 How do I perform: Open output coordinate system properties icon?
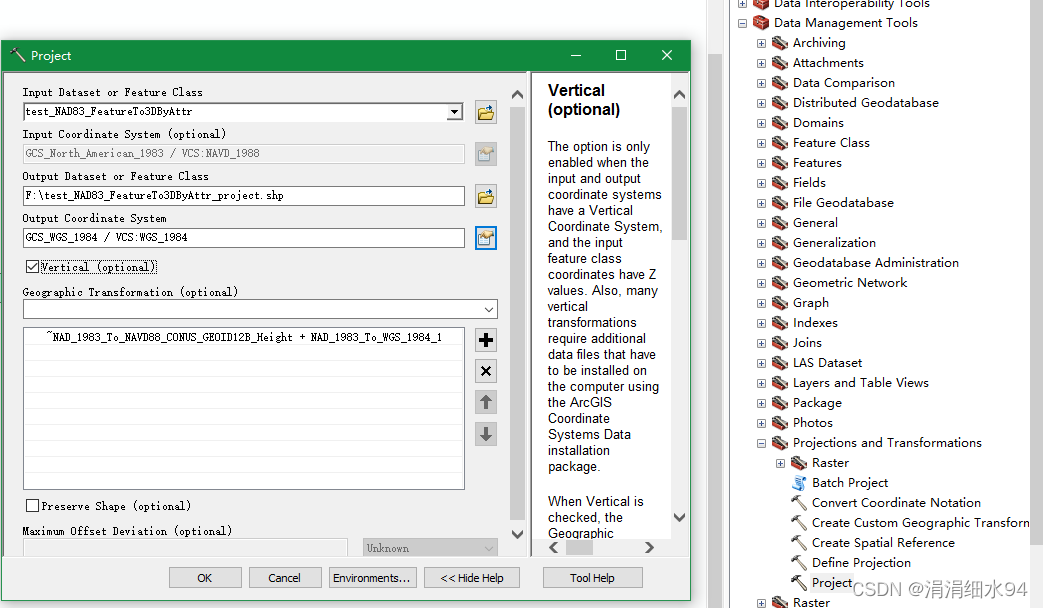[486, 237]
